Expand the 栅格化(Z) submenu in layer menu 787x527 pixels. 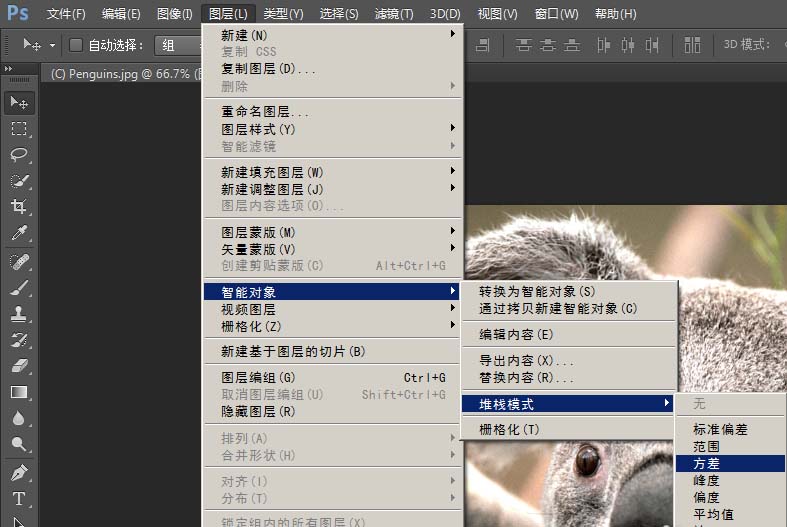tap(333, 326)
